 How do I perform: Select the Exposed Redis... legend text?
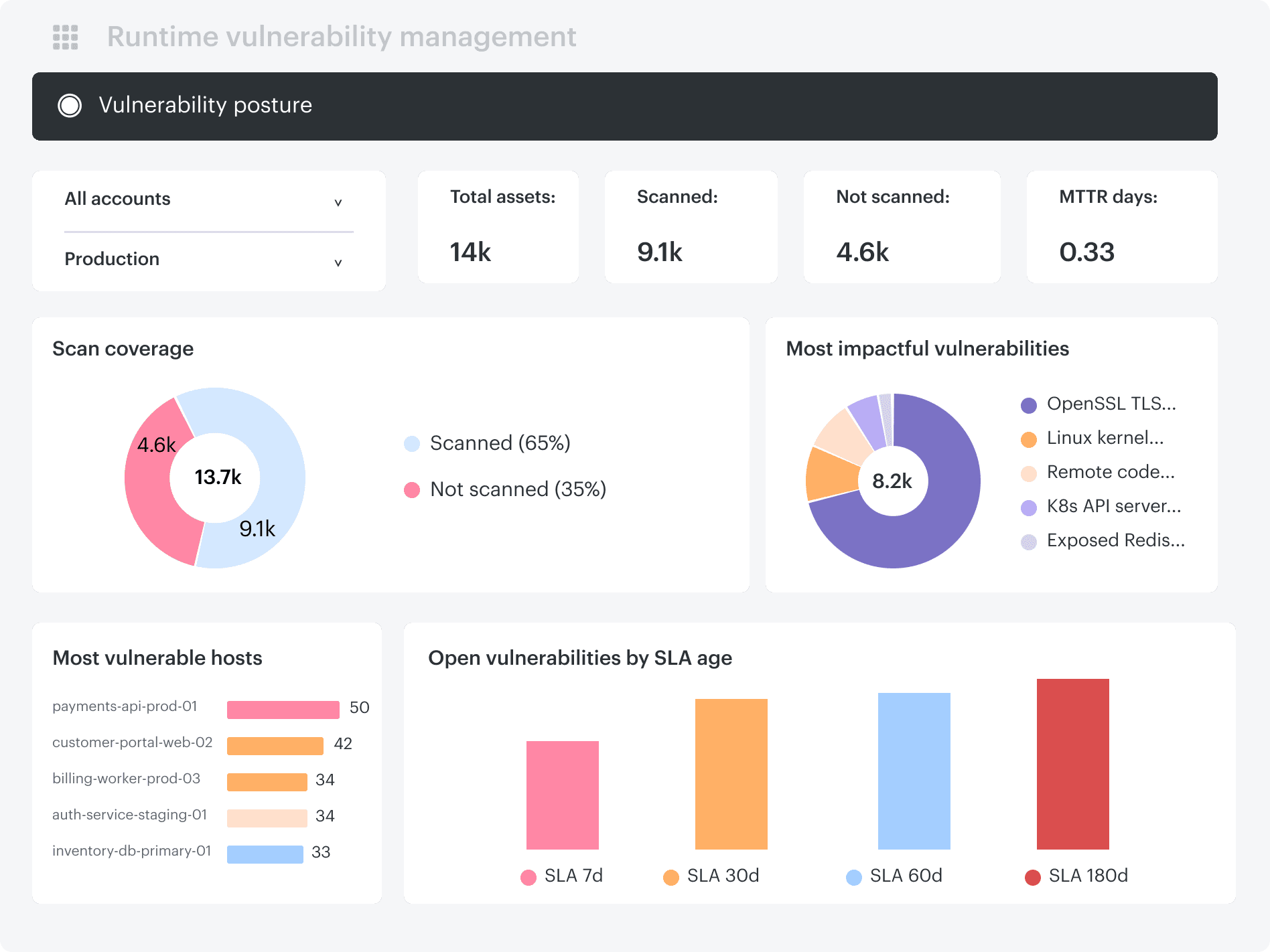click(x=1116, y=540)
